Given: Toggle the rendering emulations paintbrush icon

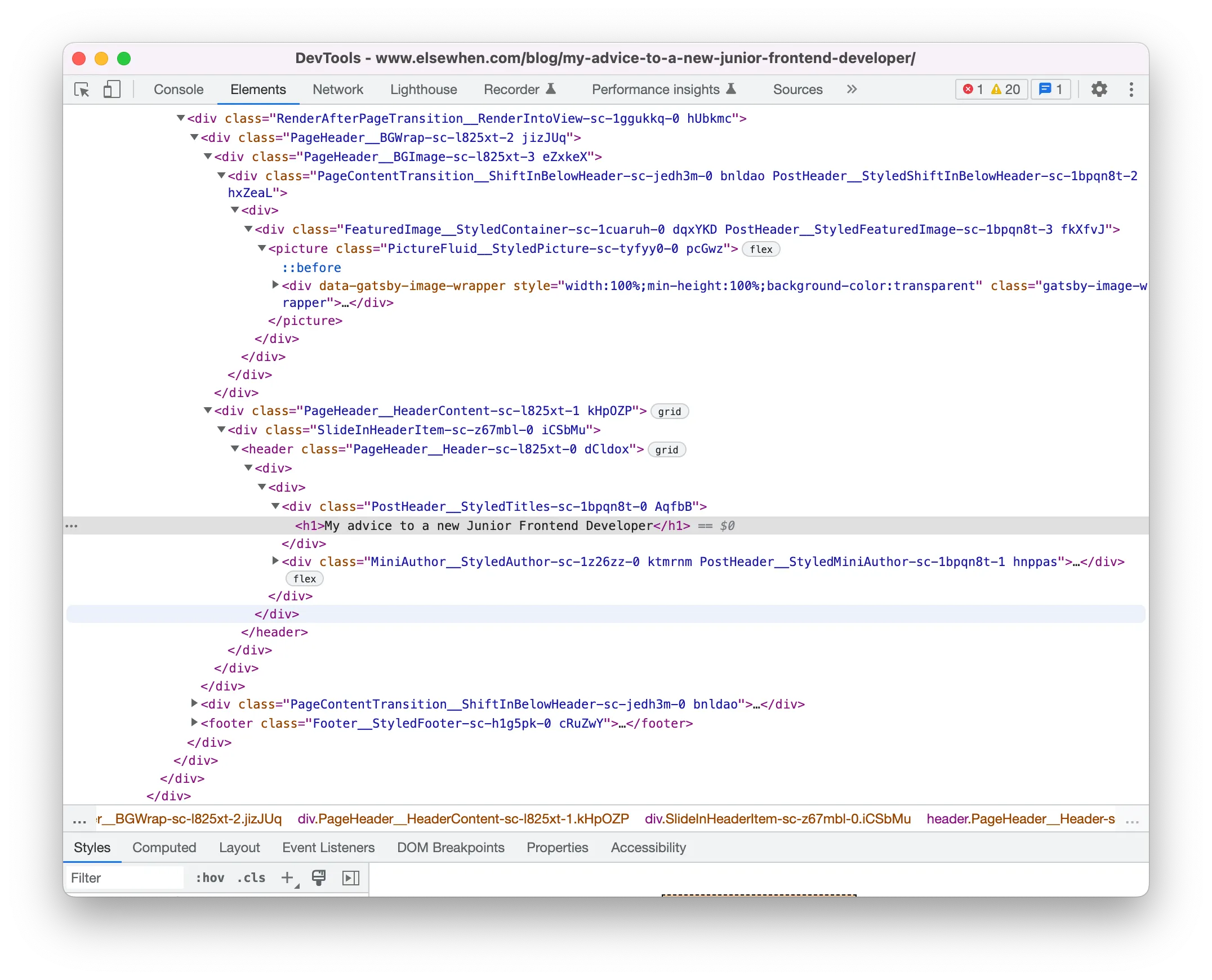Looking at the screenshot, I should (x=319, y=877).
